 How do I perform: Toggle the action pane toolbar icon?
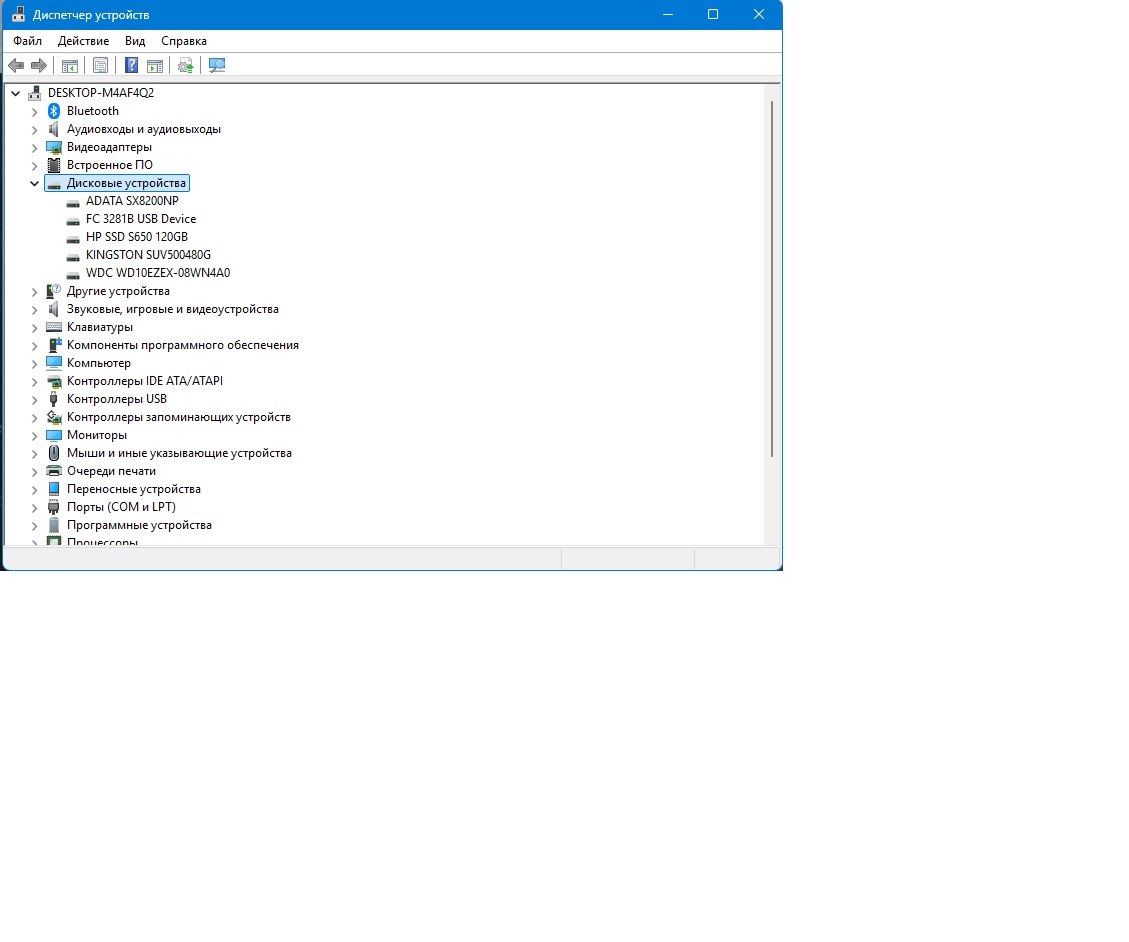(155, 66)
